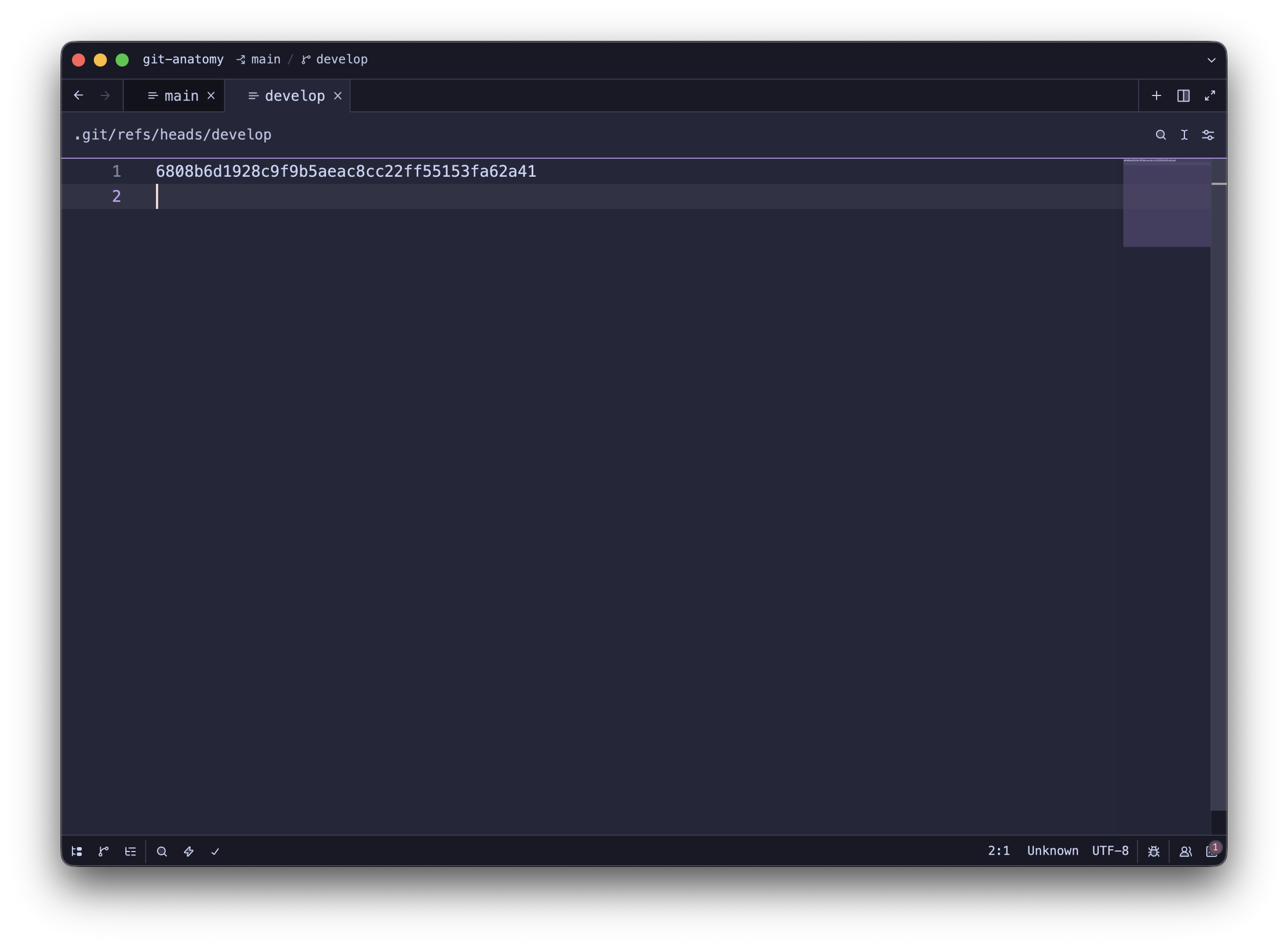Open the outline panel icon
This screenshot has height=947, width=1288.
131,852
